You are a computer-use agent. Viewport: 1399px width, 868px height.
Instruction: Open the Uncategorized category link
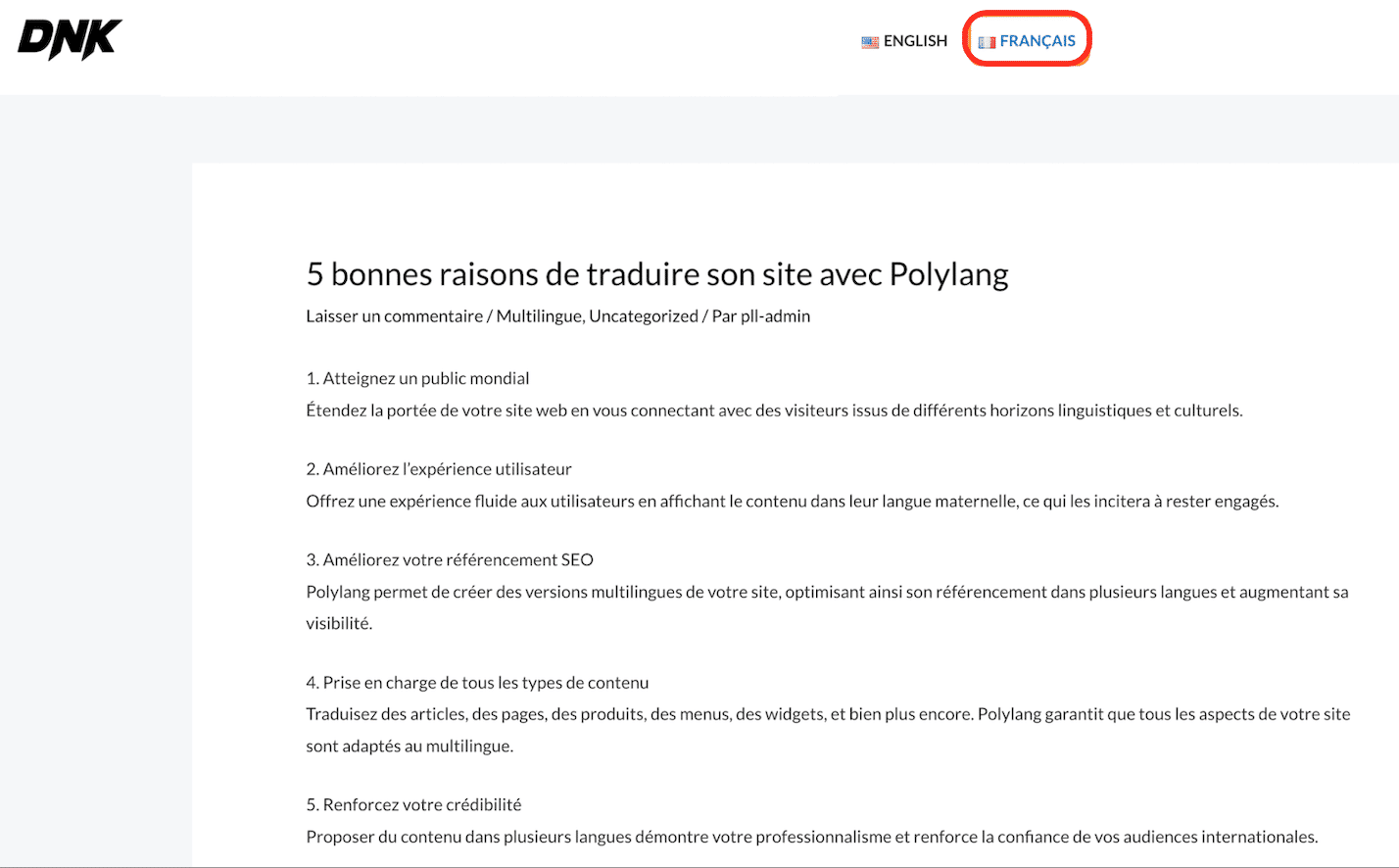[644, 316]
